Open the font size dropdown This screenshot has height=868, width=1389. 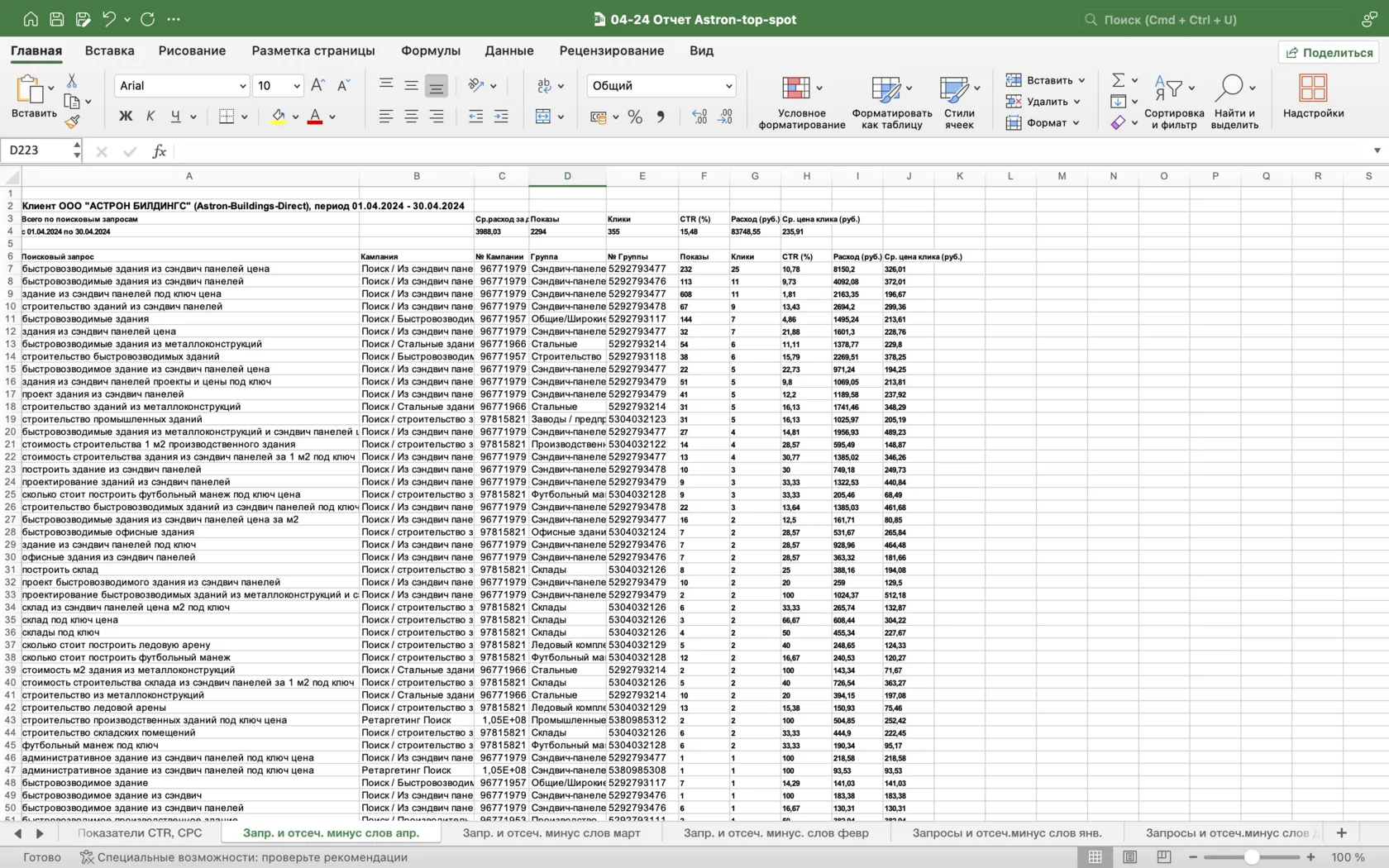click(x=297, y=86)
